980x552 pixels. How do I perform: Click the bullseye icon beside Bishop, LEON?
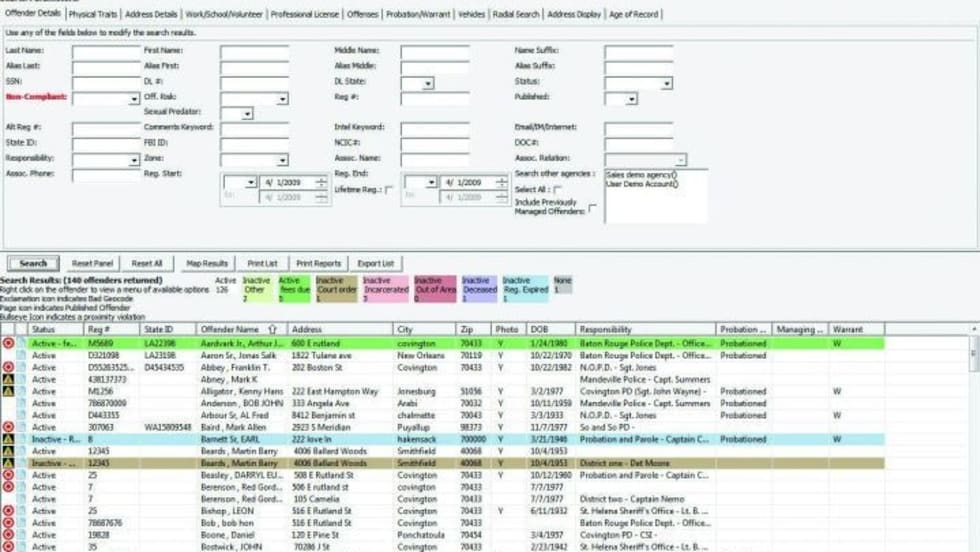8,511
